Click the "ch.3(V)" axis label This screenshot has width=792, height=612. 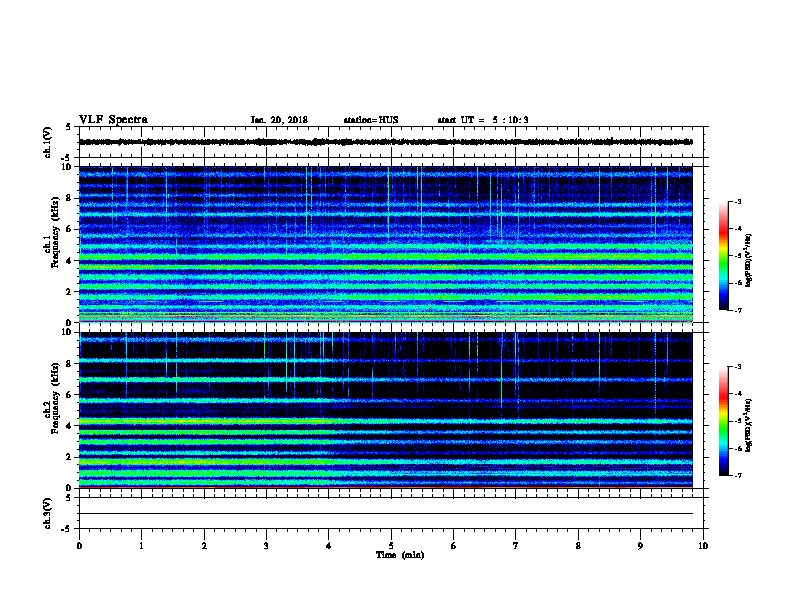pyautogui.click(x=48, y=513)
